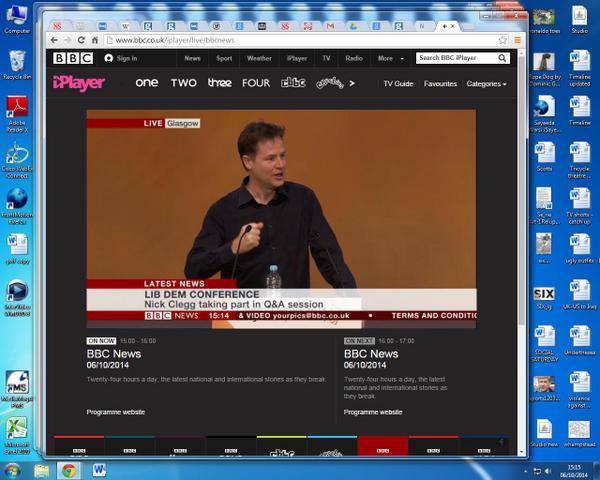The image size is (600, 480).
Task: Click the TV Guide link
Action: tap(398, 84)
